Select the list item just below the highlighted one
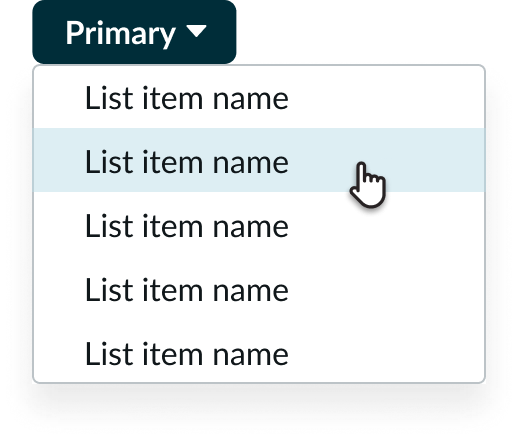The height and width of the screenshot is (440, 518). [x=259, y=224]
